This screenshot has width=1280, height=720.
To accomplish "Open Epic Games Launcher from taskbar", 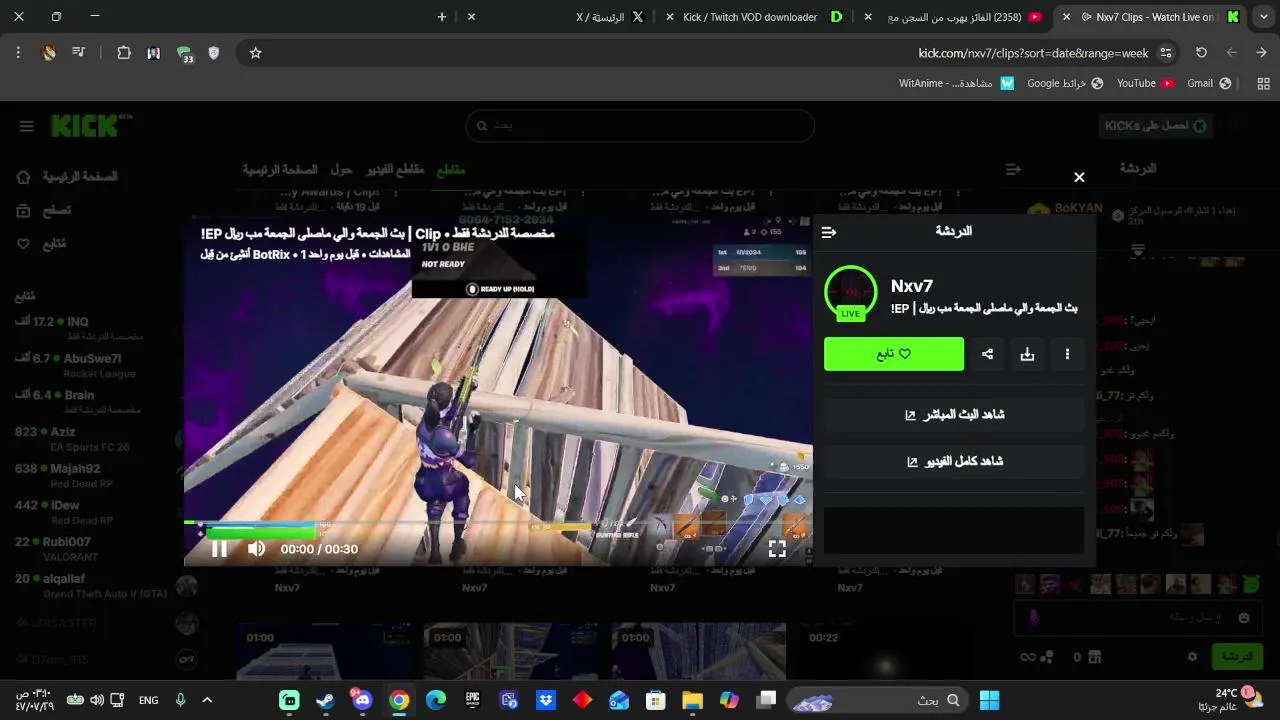I will click(x=472, y=700).
